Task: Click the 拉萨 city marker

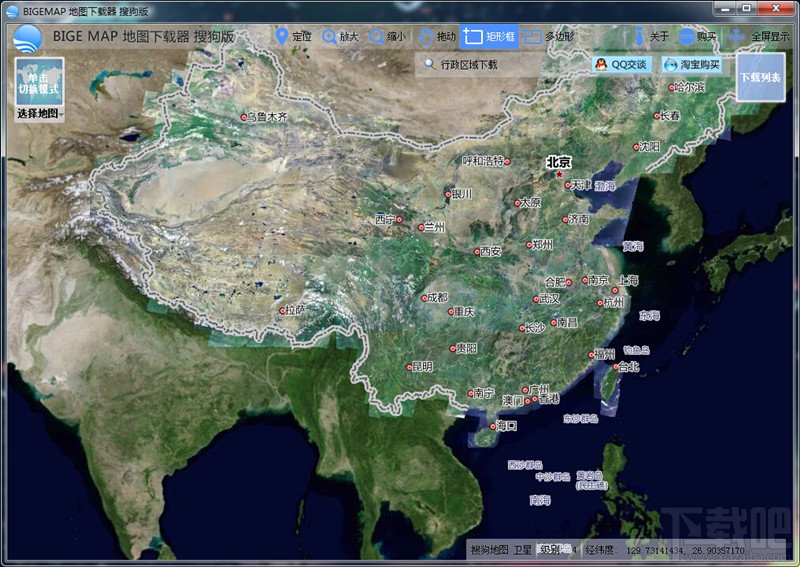Action: coord(282,310)
